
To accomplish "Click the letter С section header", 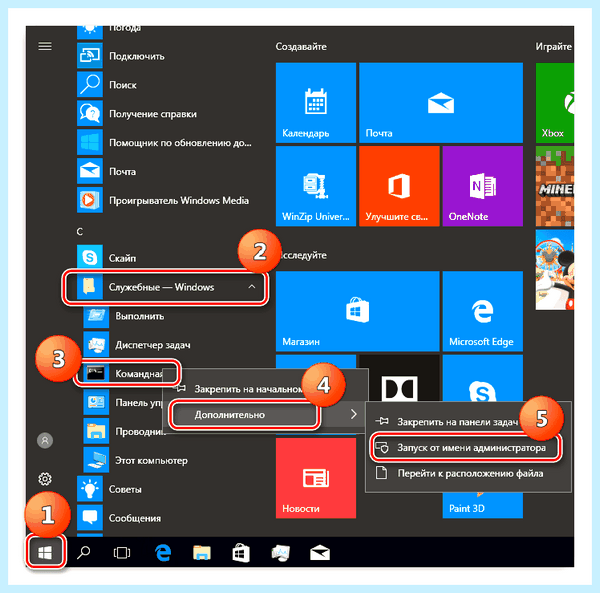I will pos(80,232).
